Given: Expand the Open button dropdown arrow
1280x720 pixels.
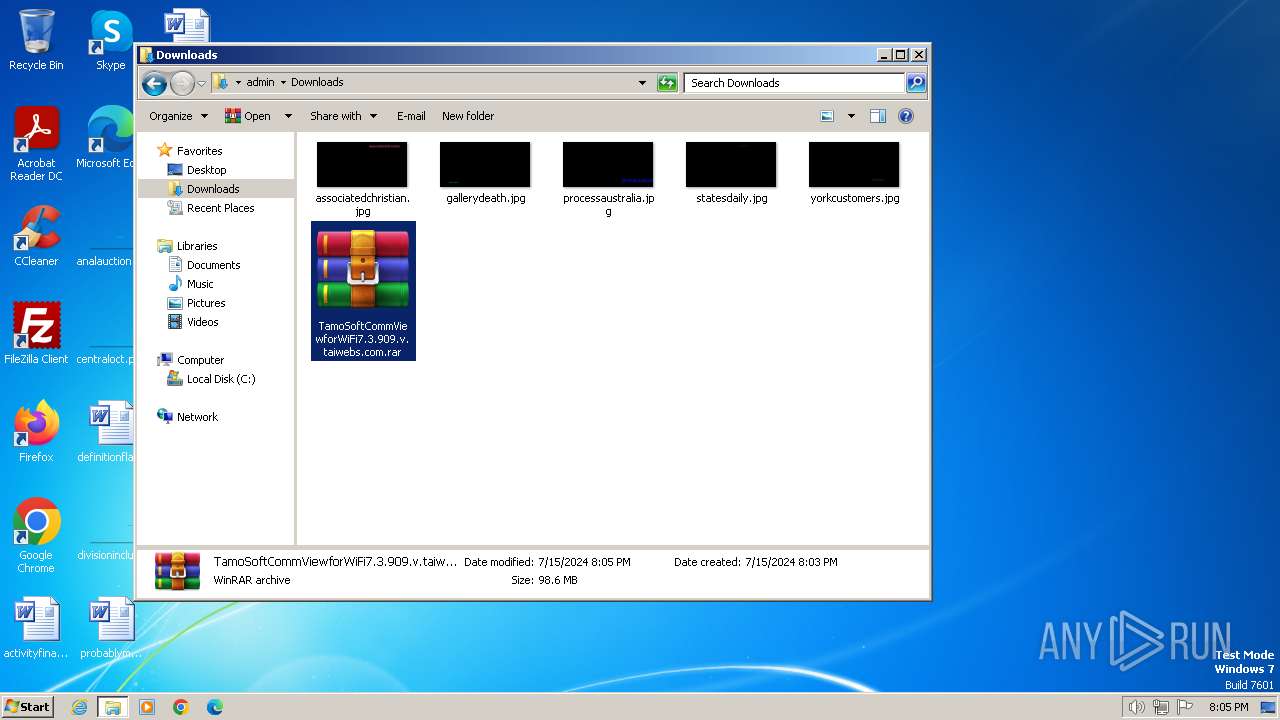Looking at the screenshot, I should click(x=288, y=116).
